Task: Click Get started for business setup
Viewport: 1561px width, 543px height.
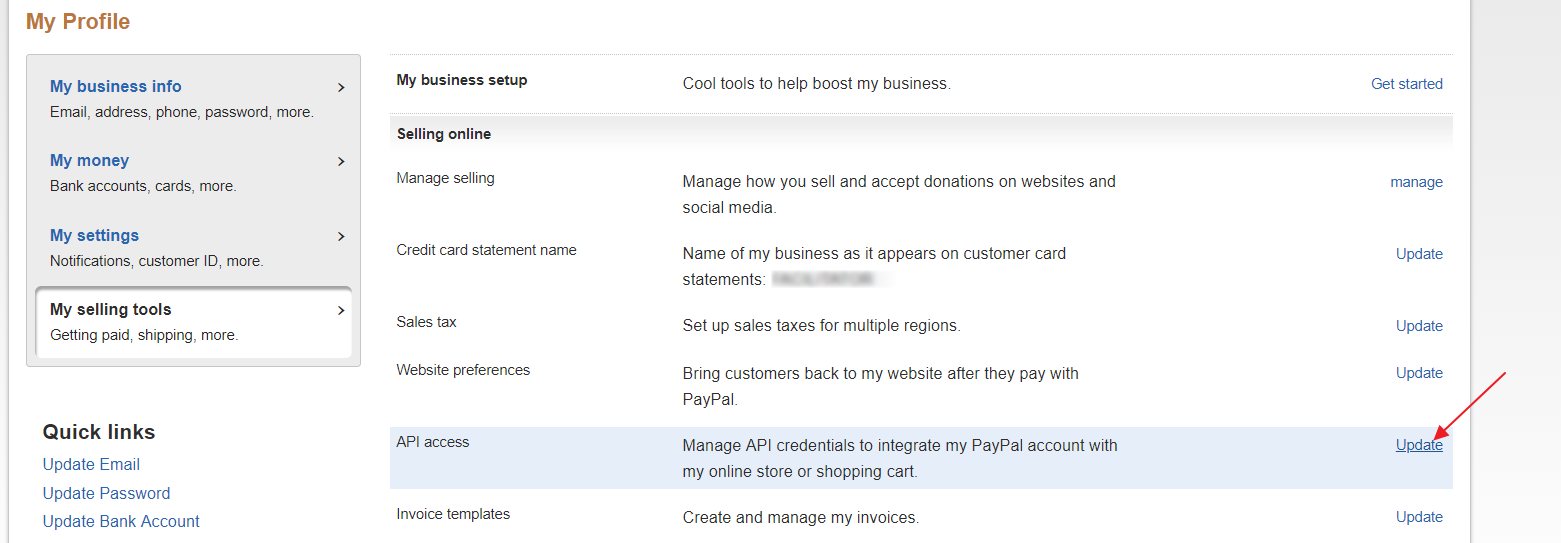Action: click(x=1406, y=84)
